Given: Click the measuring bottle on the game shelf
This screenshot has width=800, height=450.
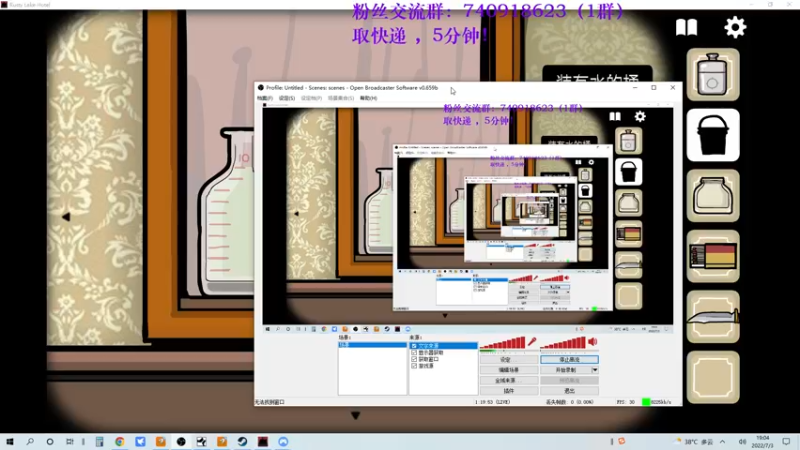Looking at the screenshot, I should pyautogui.click(x=226, y=214).
